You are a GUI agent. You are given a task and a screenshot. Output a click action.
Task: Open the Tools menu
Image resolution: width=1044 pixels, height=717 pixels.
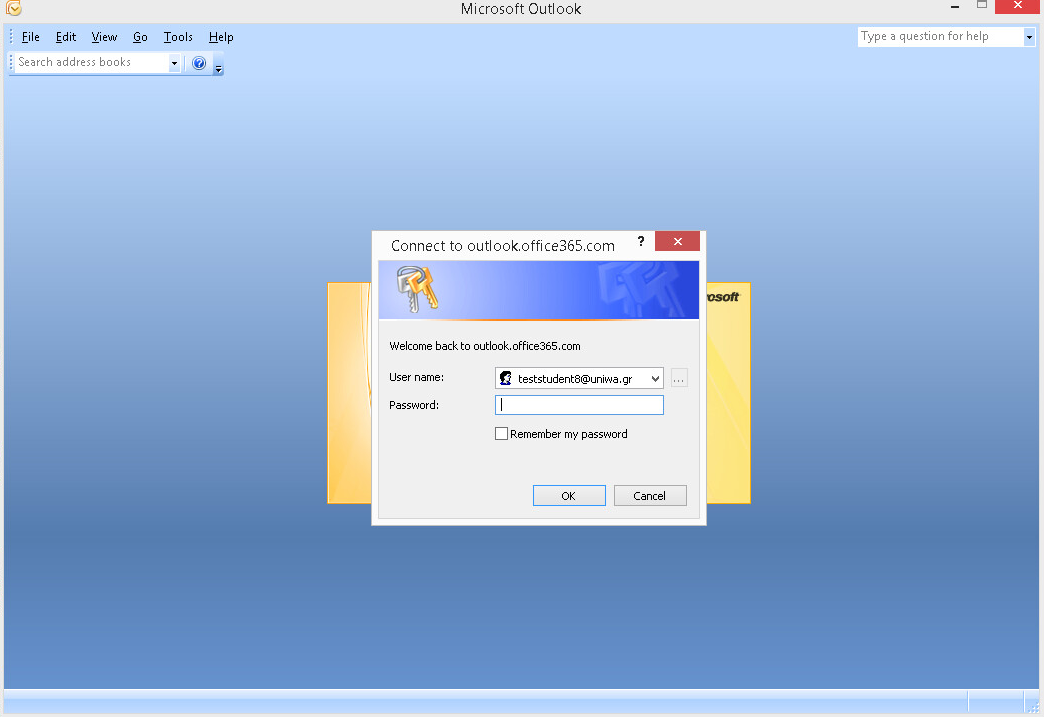[178, 37]
